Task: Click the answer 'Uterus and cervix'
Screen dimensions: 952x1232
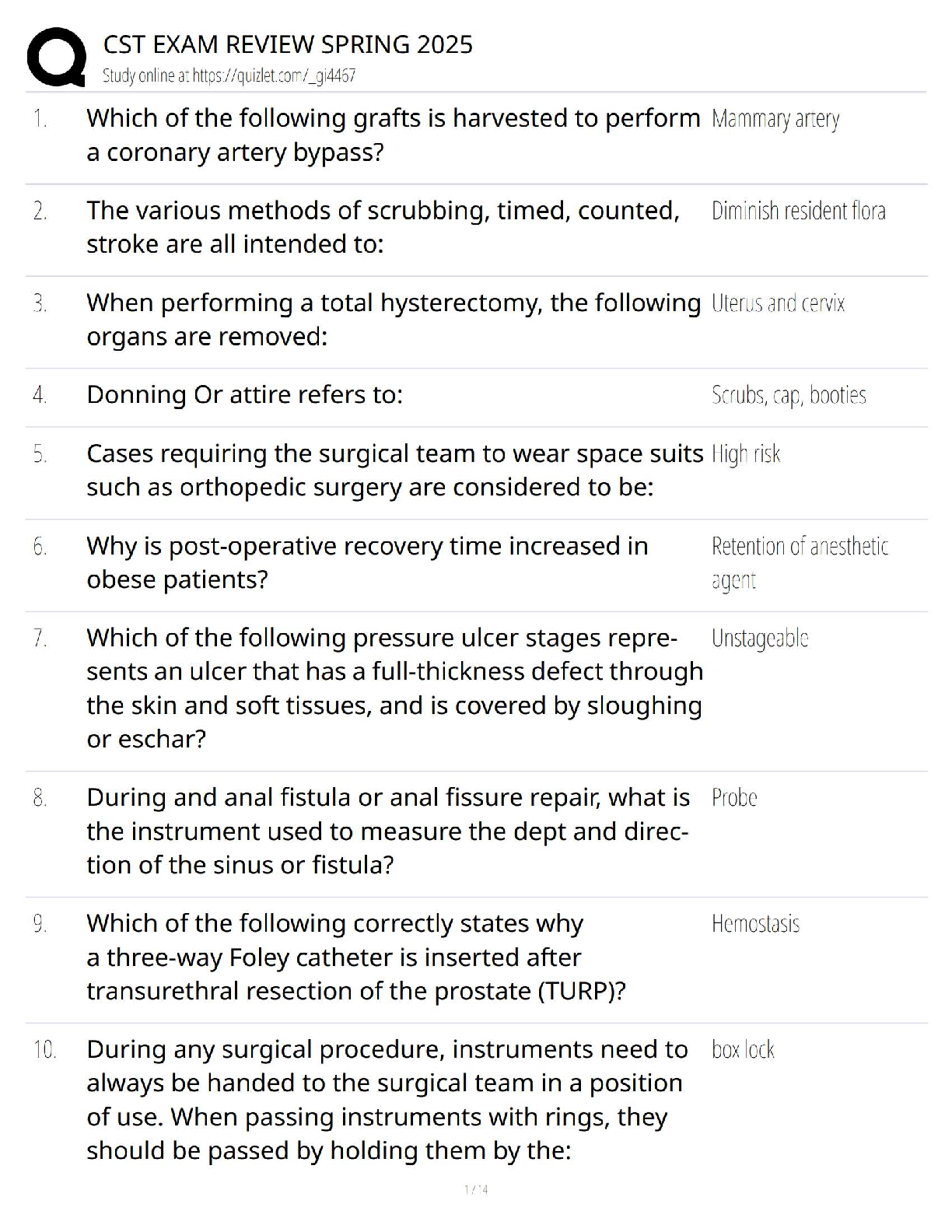Action: 778,303
